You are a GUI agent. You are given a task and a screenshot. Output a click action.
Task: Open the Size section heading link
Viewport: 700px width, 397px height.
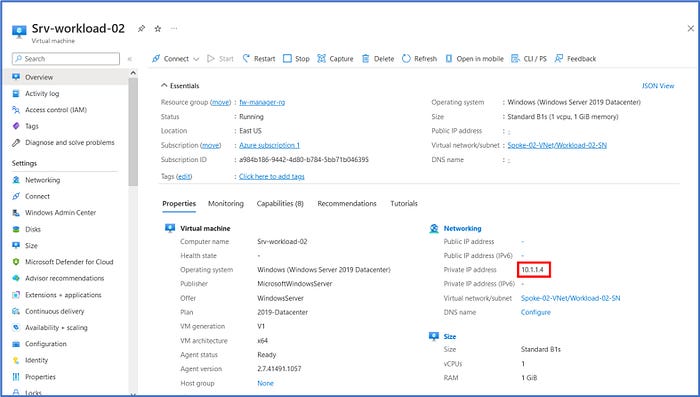[450, 336]
